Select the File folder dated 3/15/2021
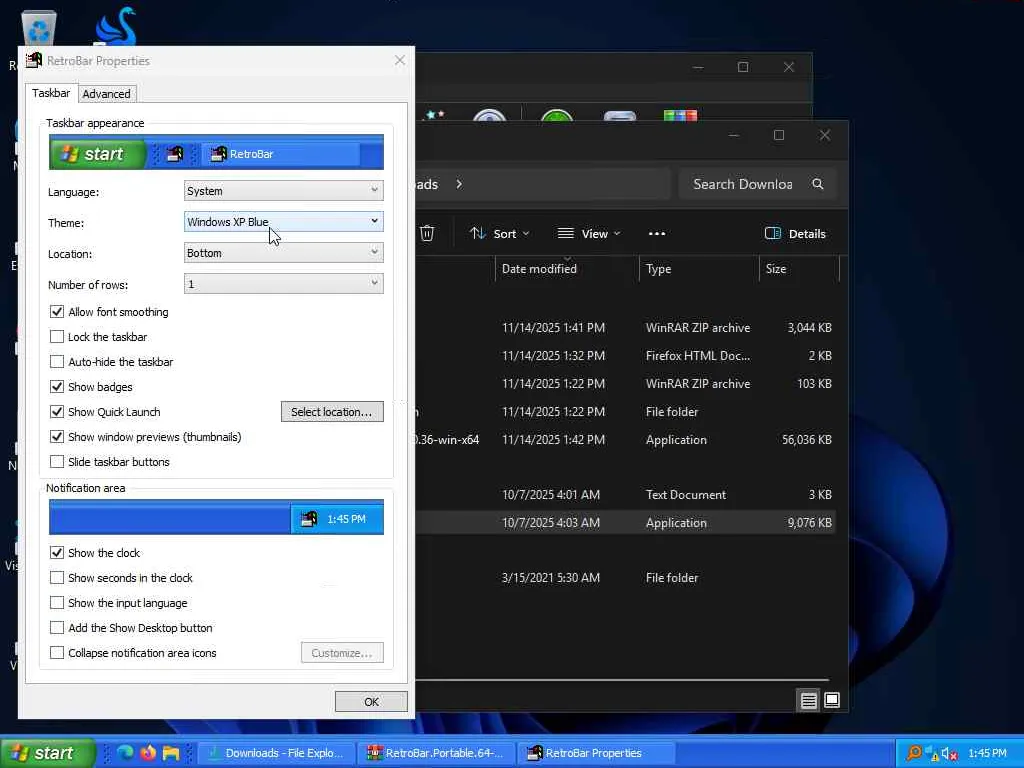Screen dimensions: 1024x768 pyautogui.click(x=626, y=578)
